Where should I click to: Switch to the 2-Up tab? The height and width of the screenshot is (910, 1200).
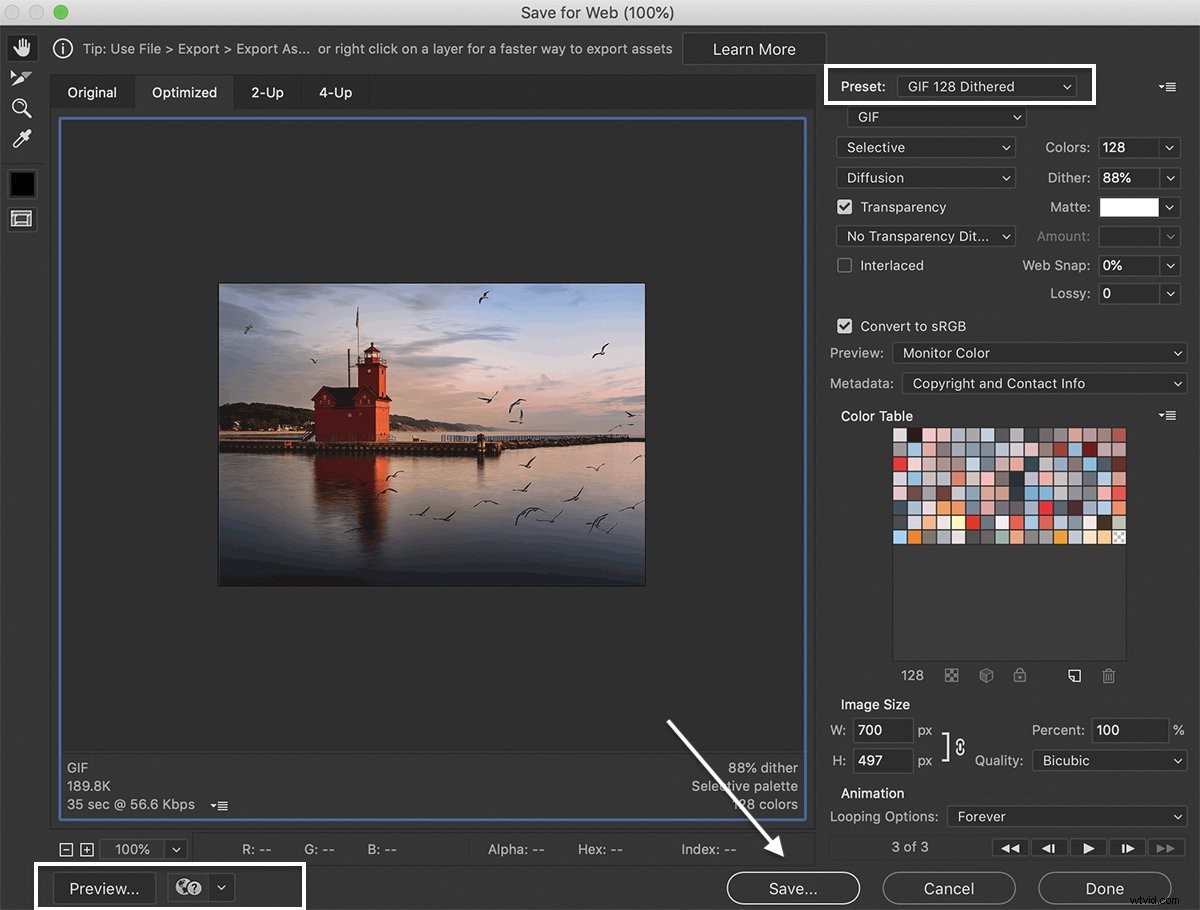(x=267, y=92)
